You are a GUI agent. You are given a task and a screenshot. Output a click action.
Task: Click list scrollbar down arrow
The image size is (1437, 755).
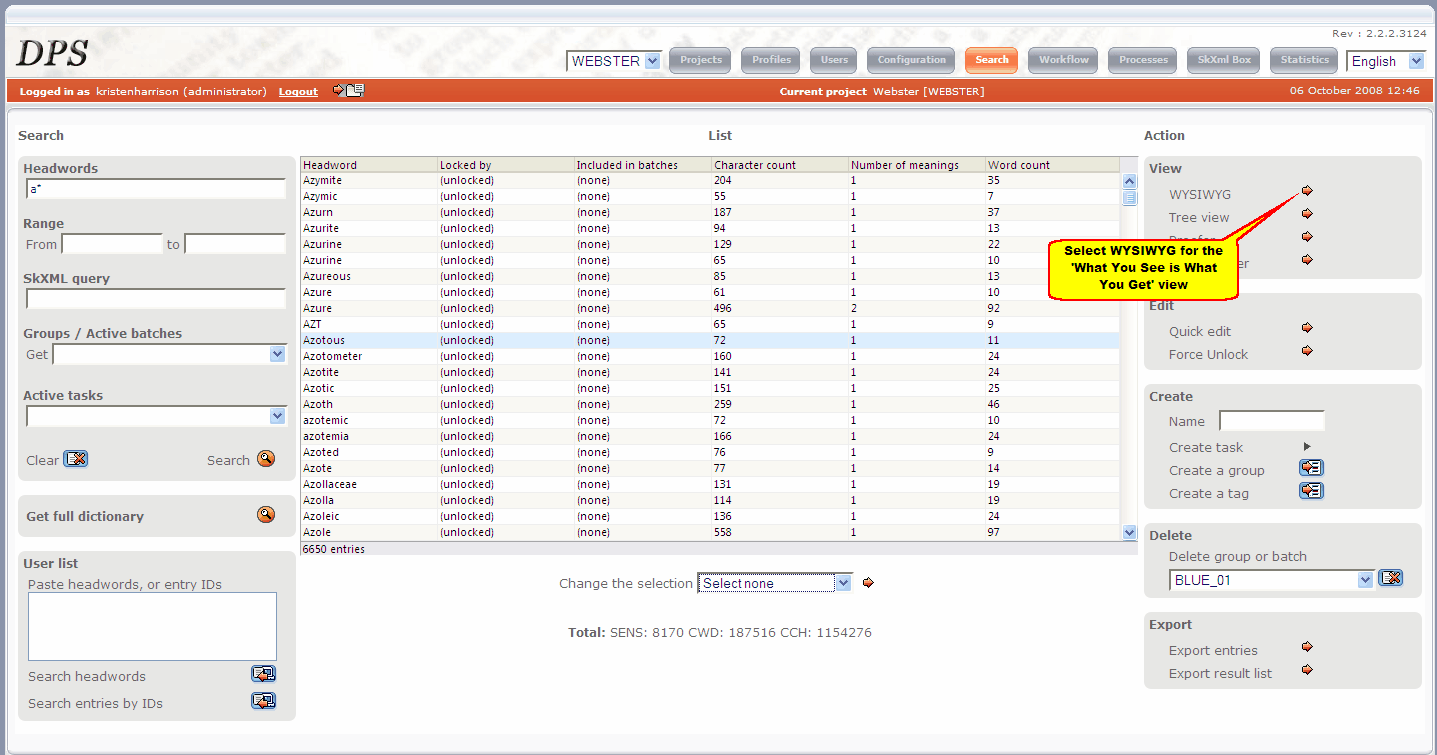point(1130,533)
